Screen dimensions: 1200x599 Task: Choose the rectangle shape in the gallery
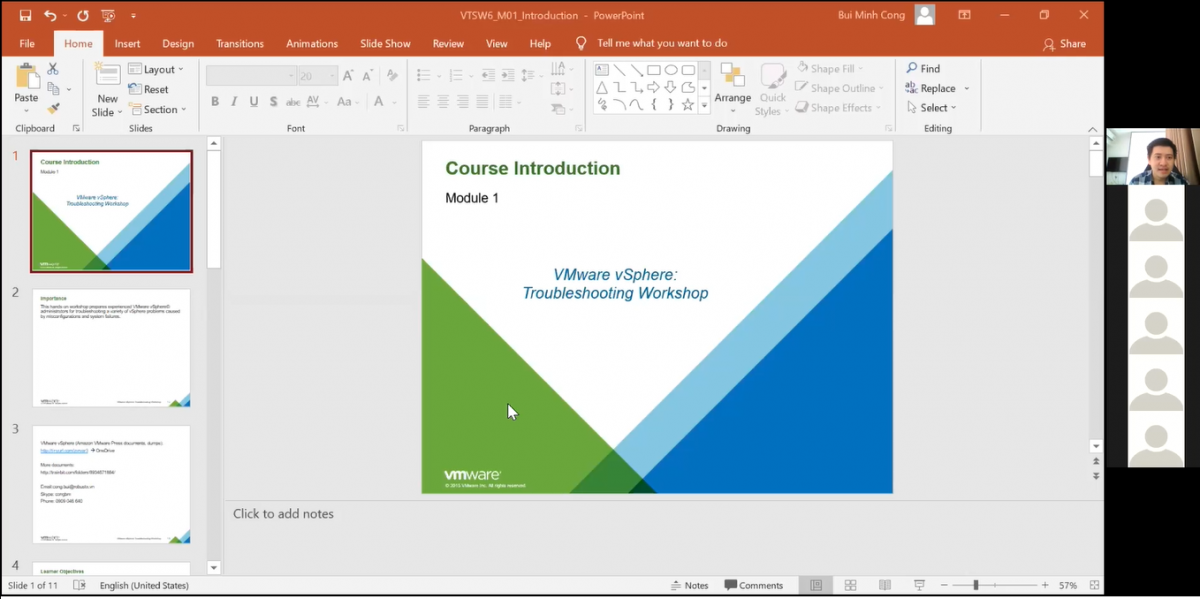(653, 70)
